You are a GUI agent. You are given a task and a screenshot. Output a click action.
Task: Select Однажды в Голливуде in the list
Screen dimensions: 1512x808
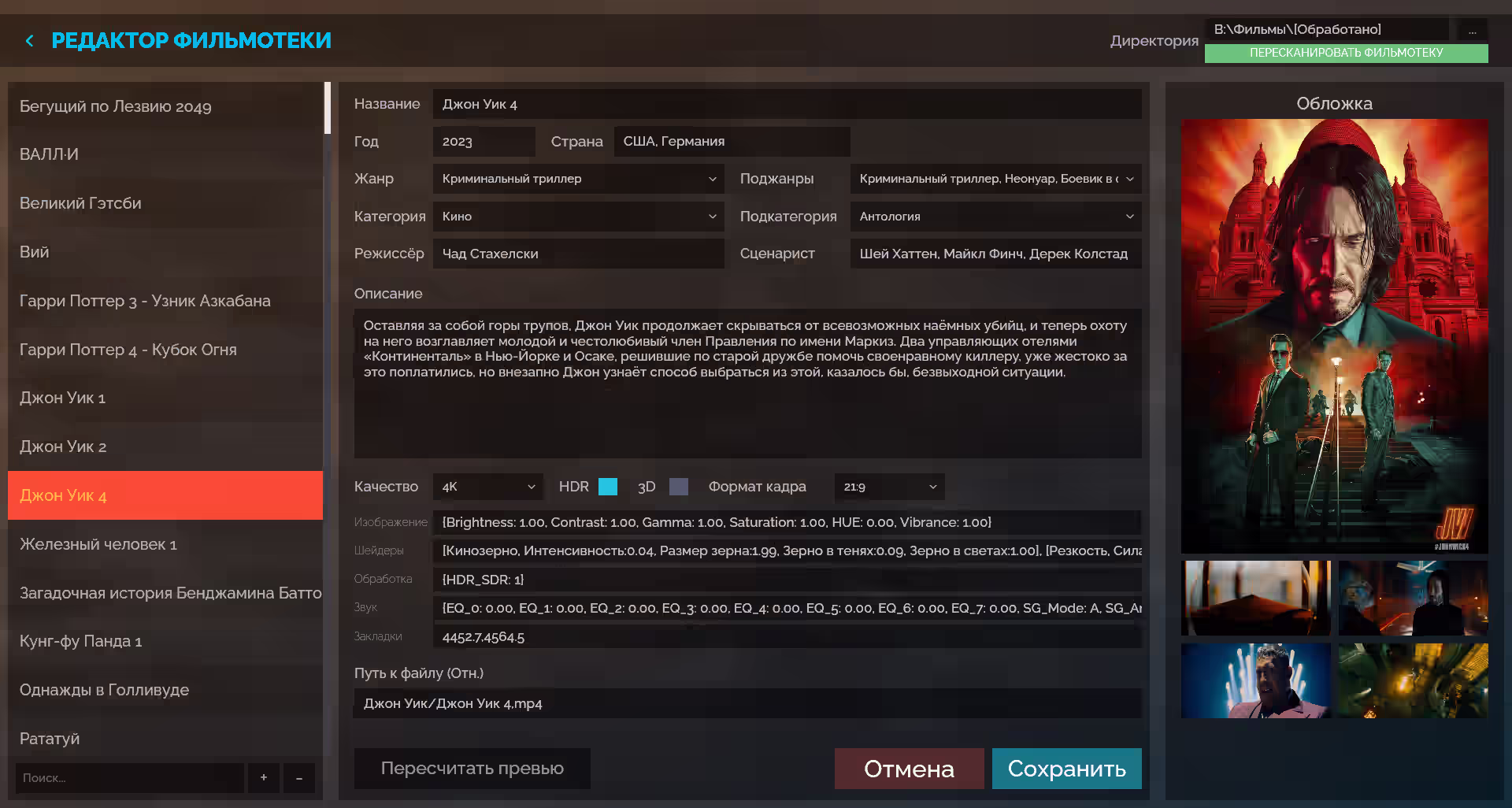165,690
